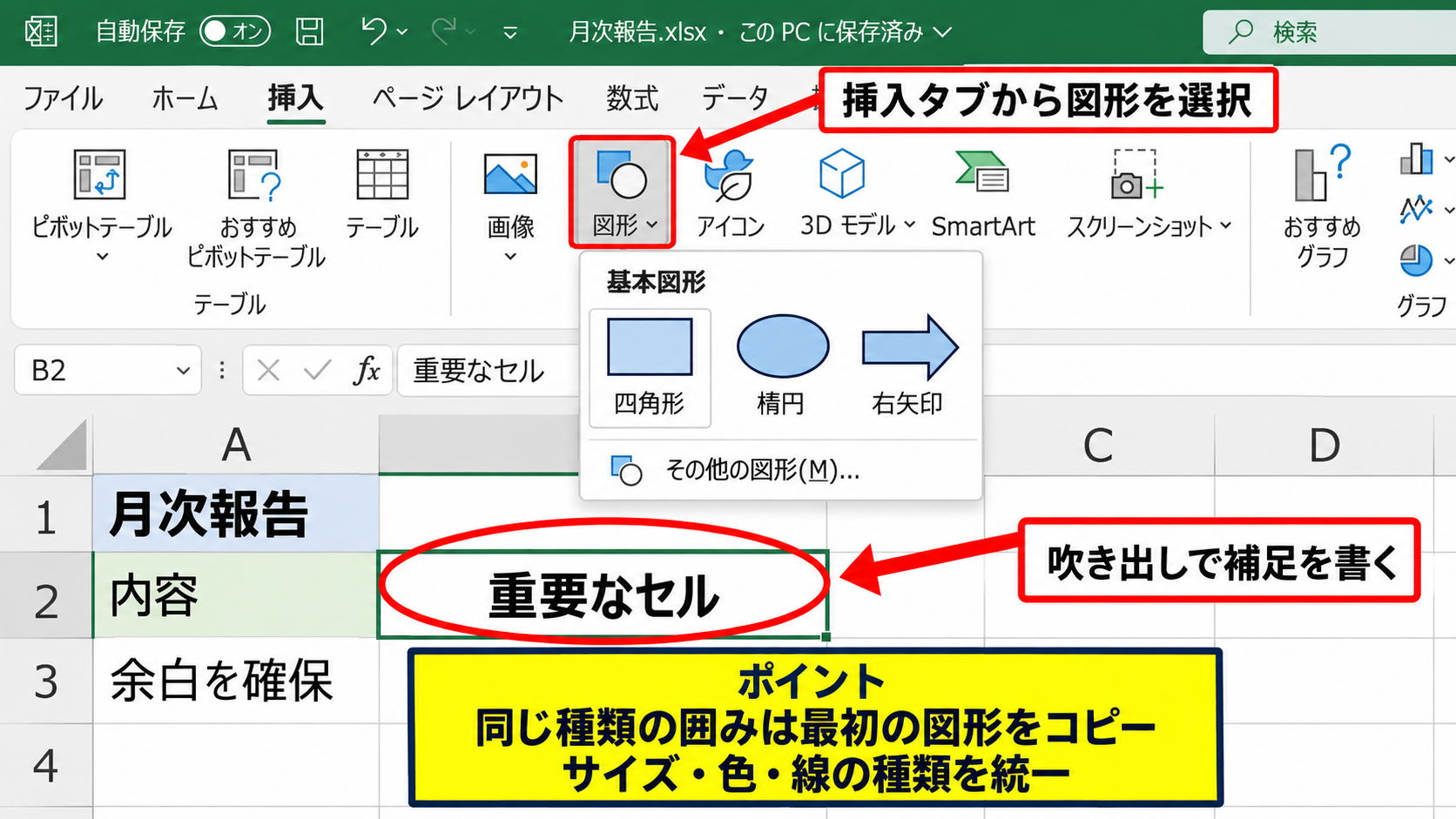Click the おすすめピボットテーブル icon
The image size is (1456, 819).
click(x=255, y=174)
